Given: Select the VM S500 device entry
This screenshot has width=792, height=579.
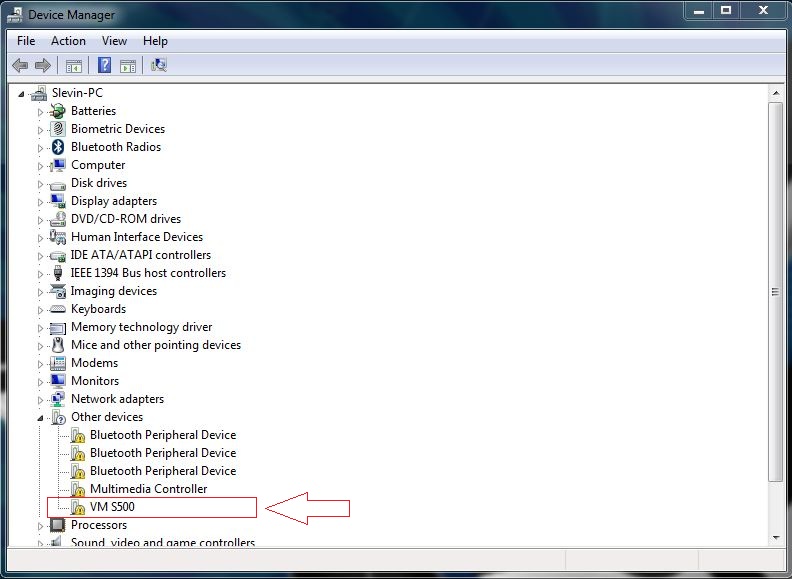Looking at the screenshot, I should click(112, 507).
